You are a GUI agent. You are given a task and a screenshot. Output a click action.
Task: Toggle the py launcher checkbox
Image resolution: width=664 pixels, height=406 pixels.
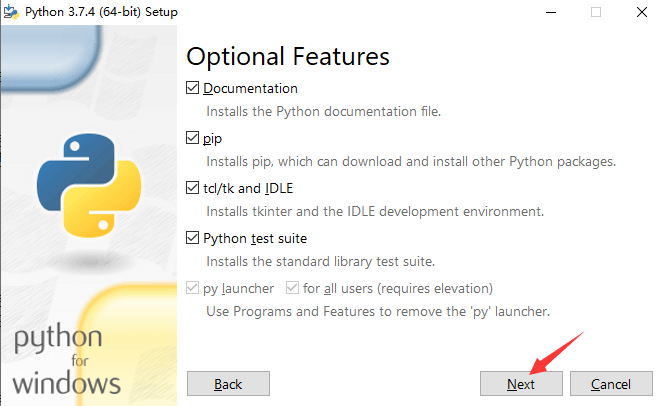[x=193, y=288]
